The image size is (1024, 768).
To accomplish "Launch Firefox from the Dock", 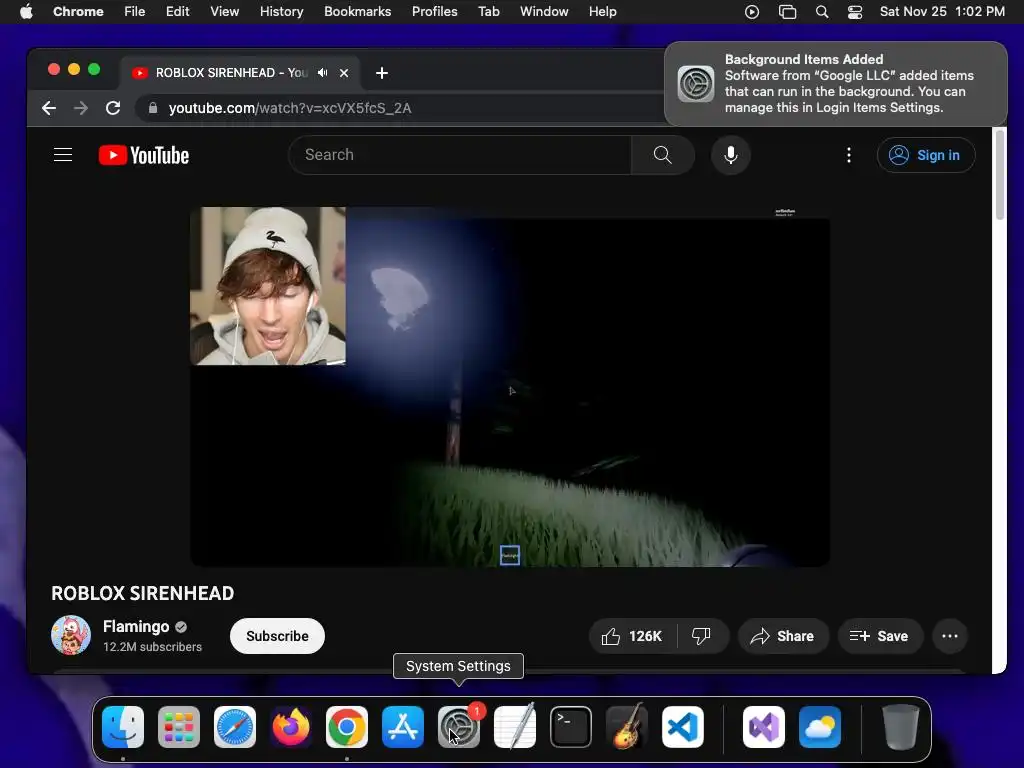I will pos(291,727).
